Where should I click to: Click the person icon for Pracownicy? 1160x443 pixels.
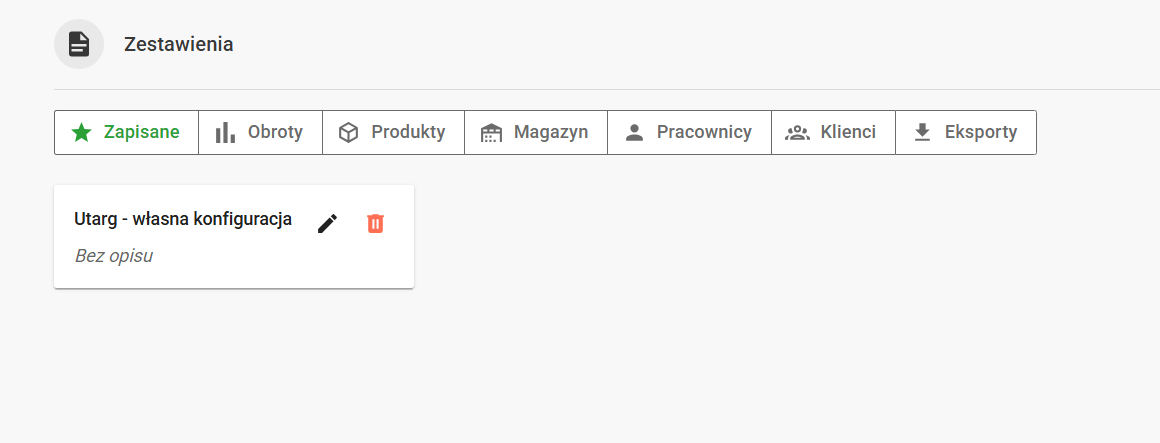click(634, 132)
